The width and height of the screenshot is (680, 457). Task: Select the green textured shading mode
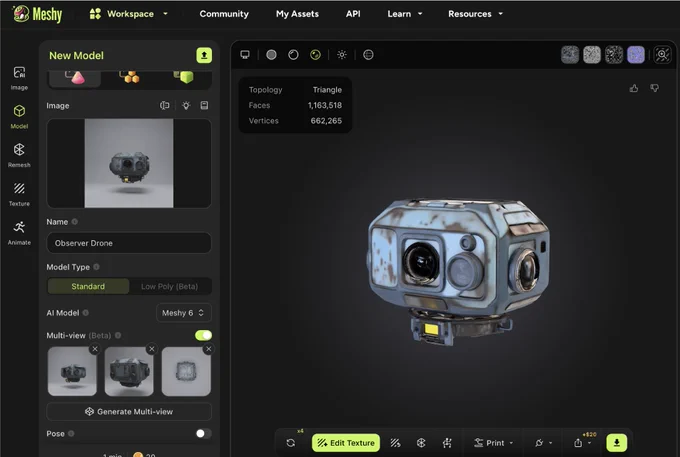pyautogui.click(x=316, y=55)
